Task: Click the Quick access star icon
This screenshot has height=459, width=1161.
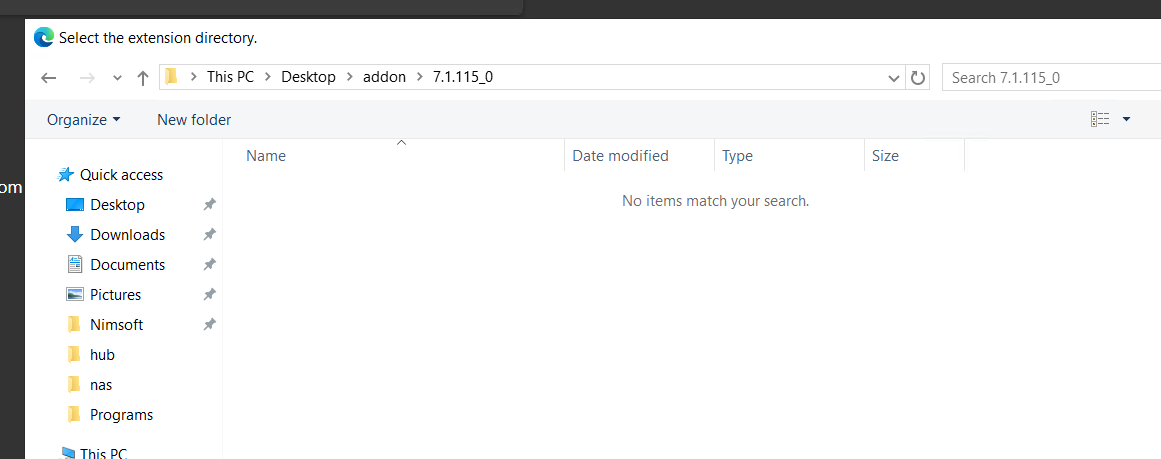Action: (66, 175)
